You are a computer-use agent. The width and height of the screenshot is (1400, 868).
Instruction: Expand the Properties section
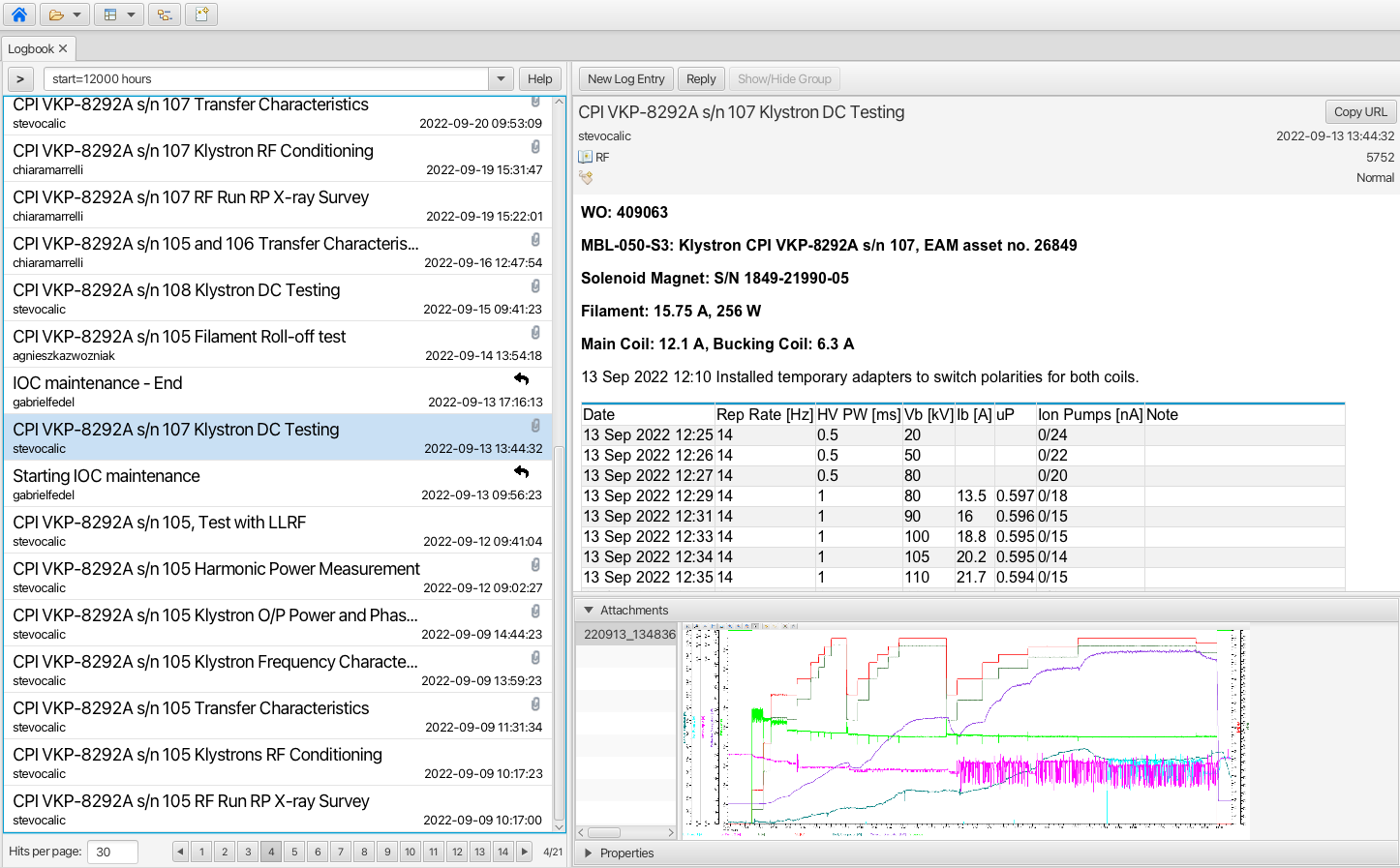(589, 853)
